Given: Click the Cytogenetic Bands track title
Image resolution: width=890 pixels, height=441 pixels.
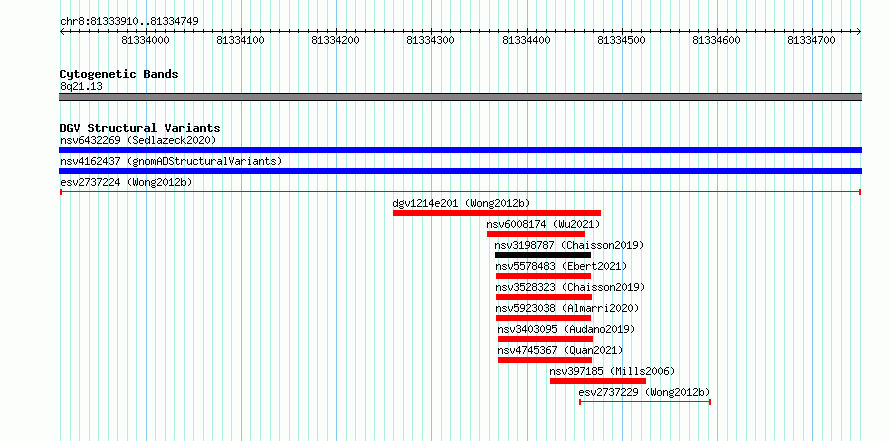Looking at the screenshot, I should pos(119,74).
